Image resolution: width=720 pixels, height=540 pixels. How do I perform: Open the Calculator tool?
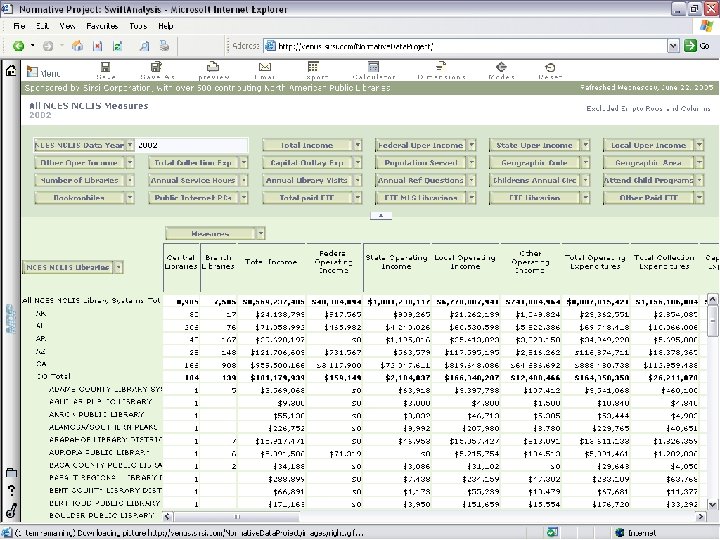tap(373, 68)
